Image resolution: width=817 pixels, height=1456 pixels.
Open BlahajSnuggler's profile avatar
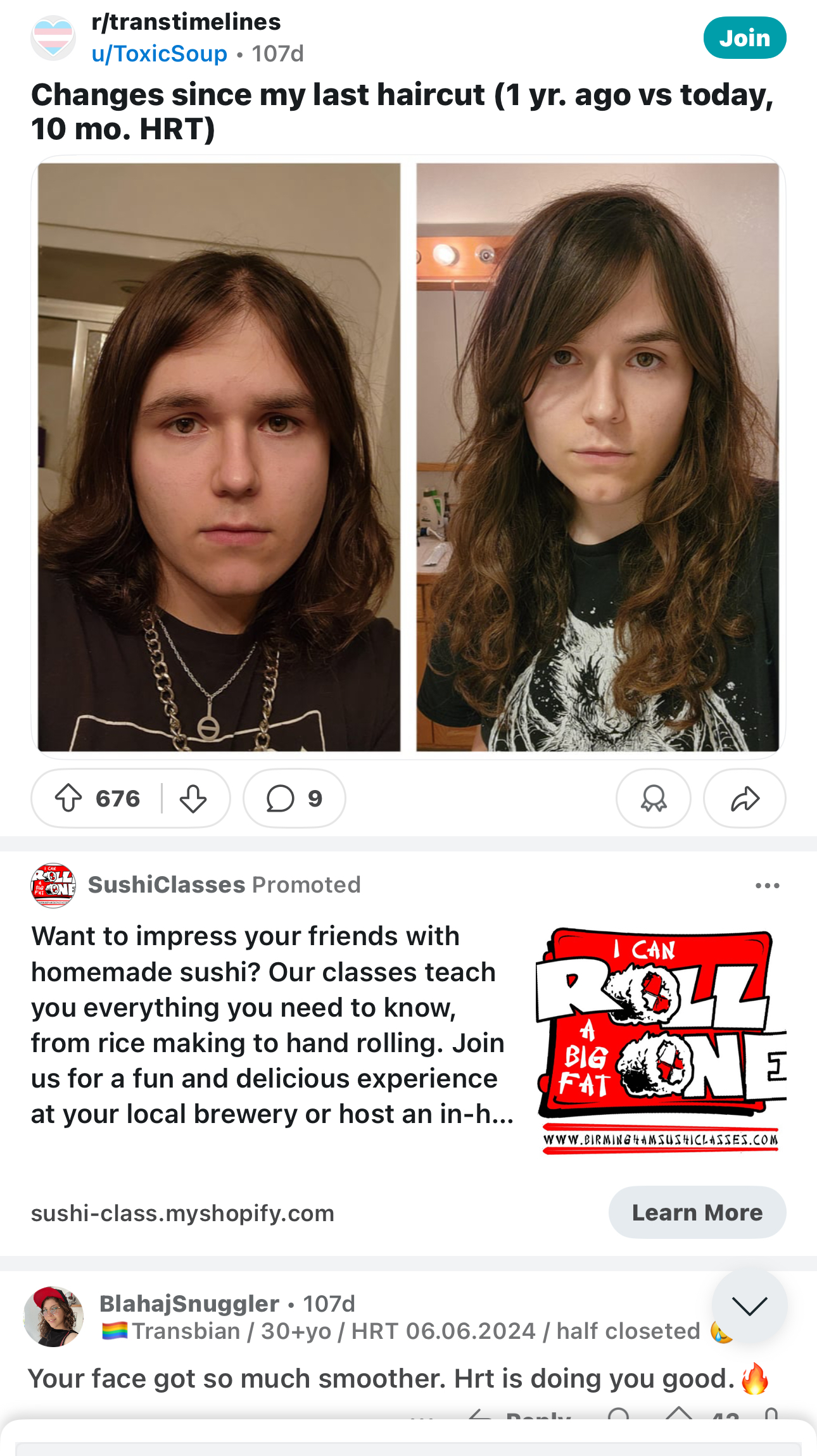point(54,1317)
